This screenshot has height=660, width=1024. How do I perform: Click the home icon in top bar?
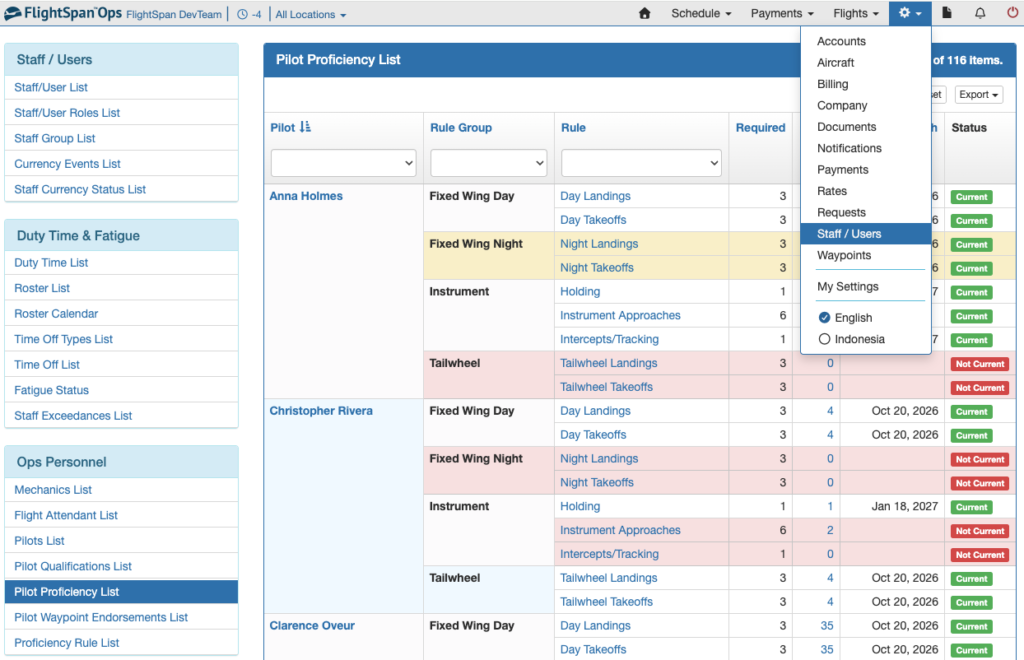(x=644, y=13)
